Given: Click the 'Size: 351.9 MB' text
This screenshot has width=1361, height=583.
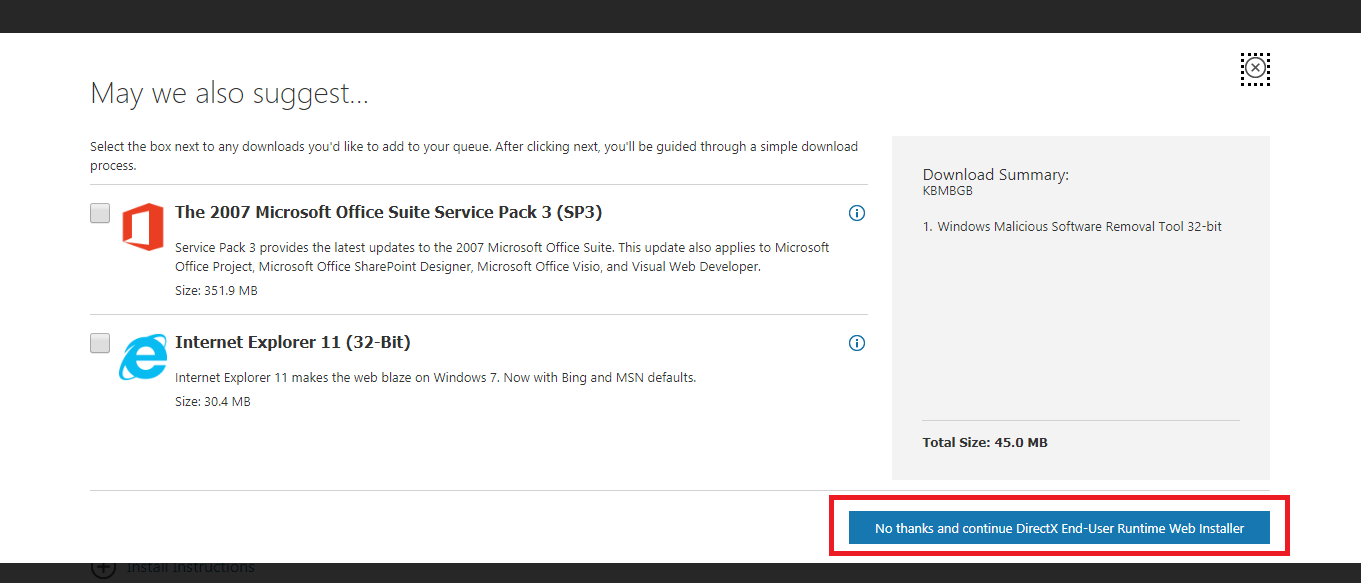Looking at the screenshot, I should (x=216, y=291).
